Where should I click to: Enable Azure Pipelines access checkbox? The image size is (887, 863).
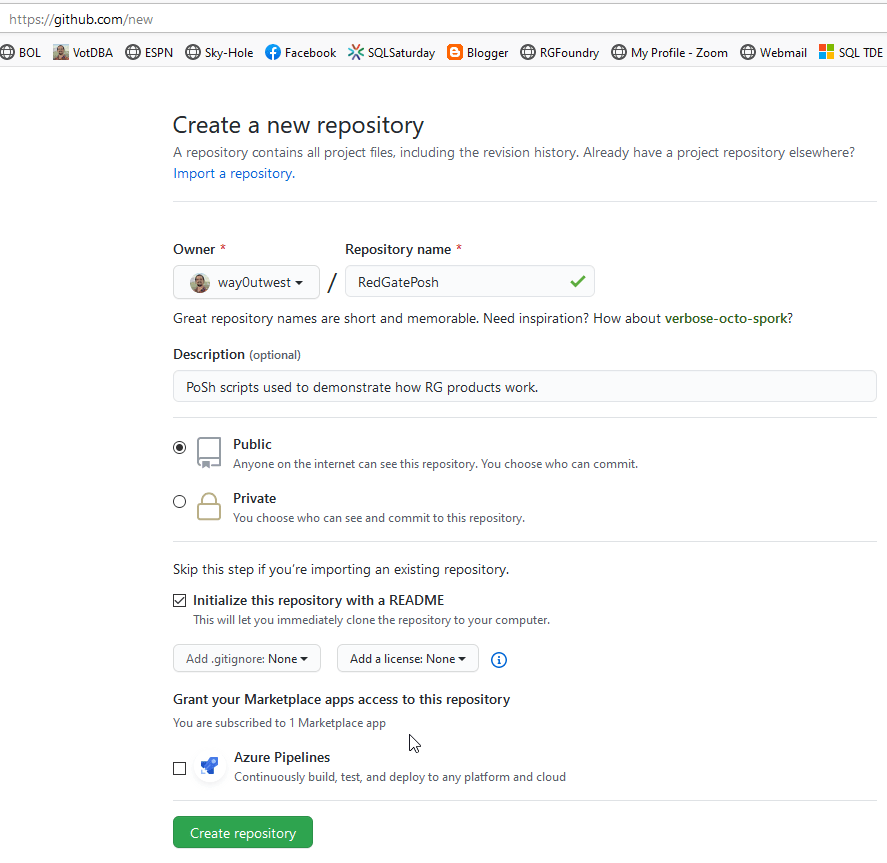click(x=179, y=769)
